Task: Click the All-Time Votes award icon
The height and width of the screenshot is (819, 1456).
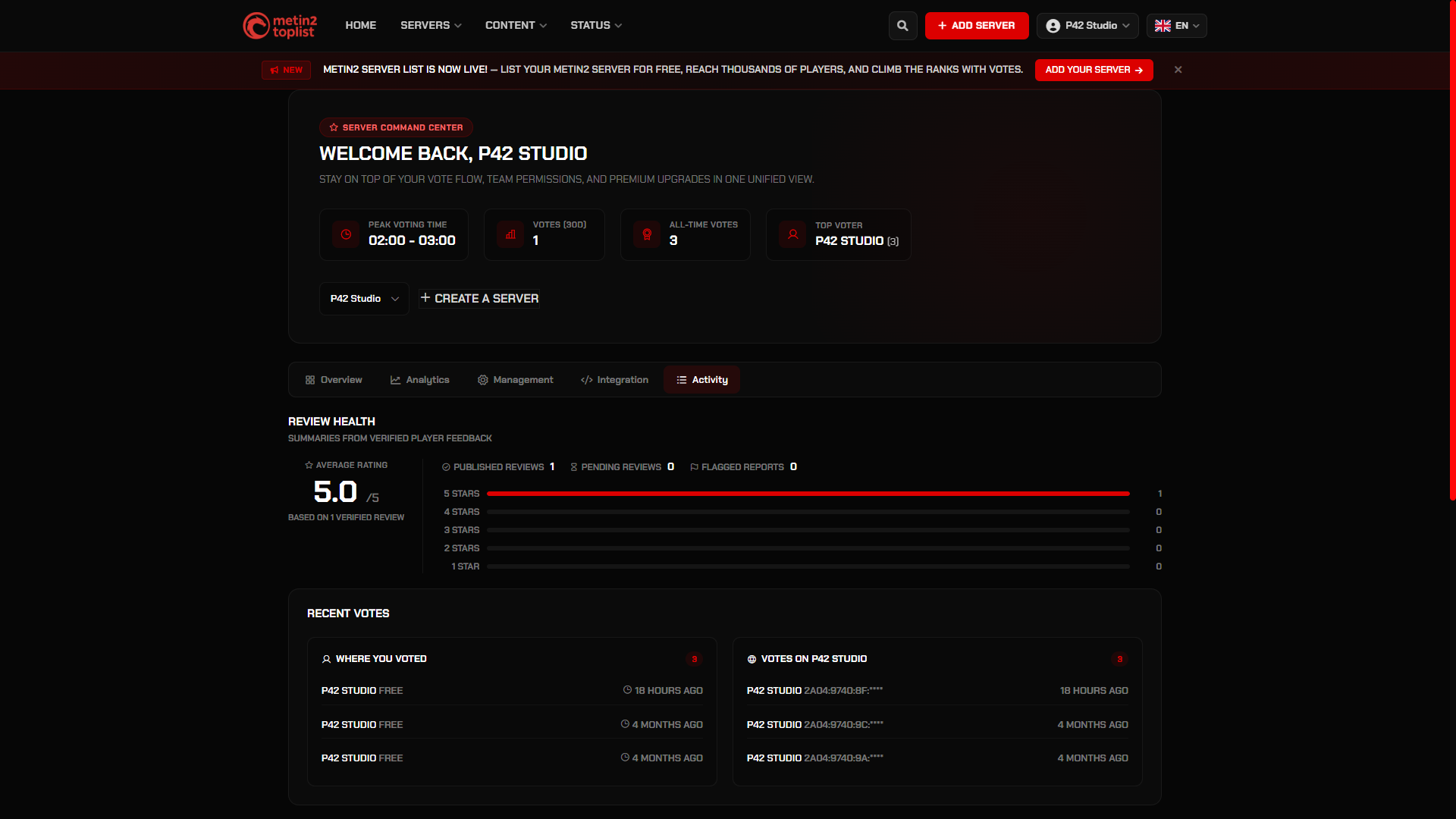Action: pyautogui.click(x=647, y=234)
